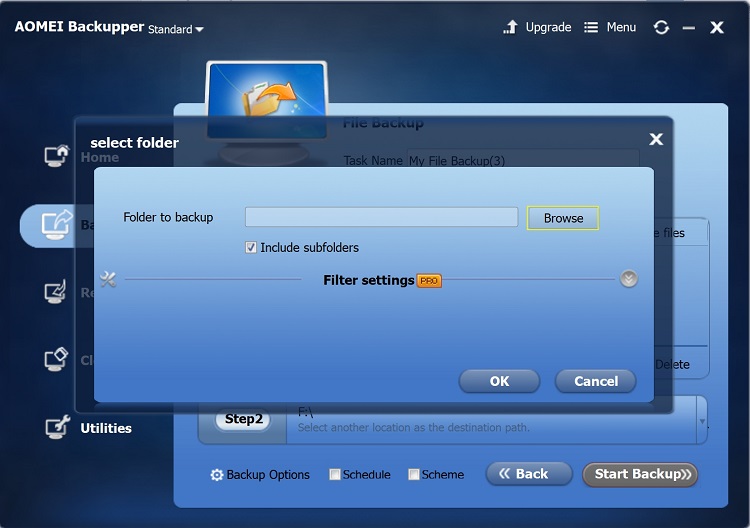
Task: Open the Menu list icon
Action: (591, 27)
